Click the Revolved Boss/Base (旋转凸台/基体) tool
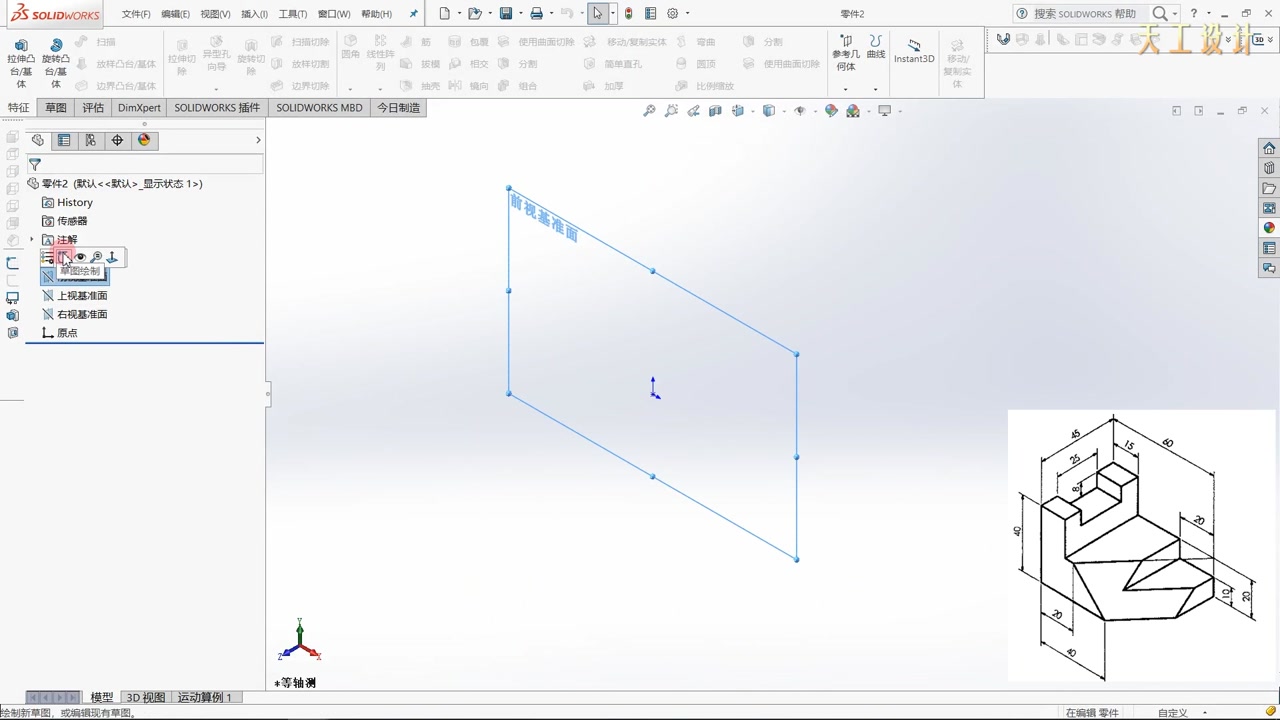This screenshot has width=1280, height=720. point(56,63)
